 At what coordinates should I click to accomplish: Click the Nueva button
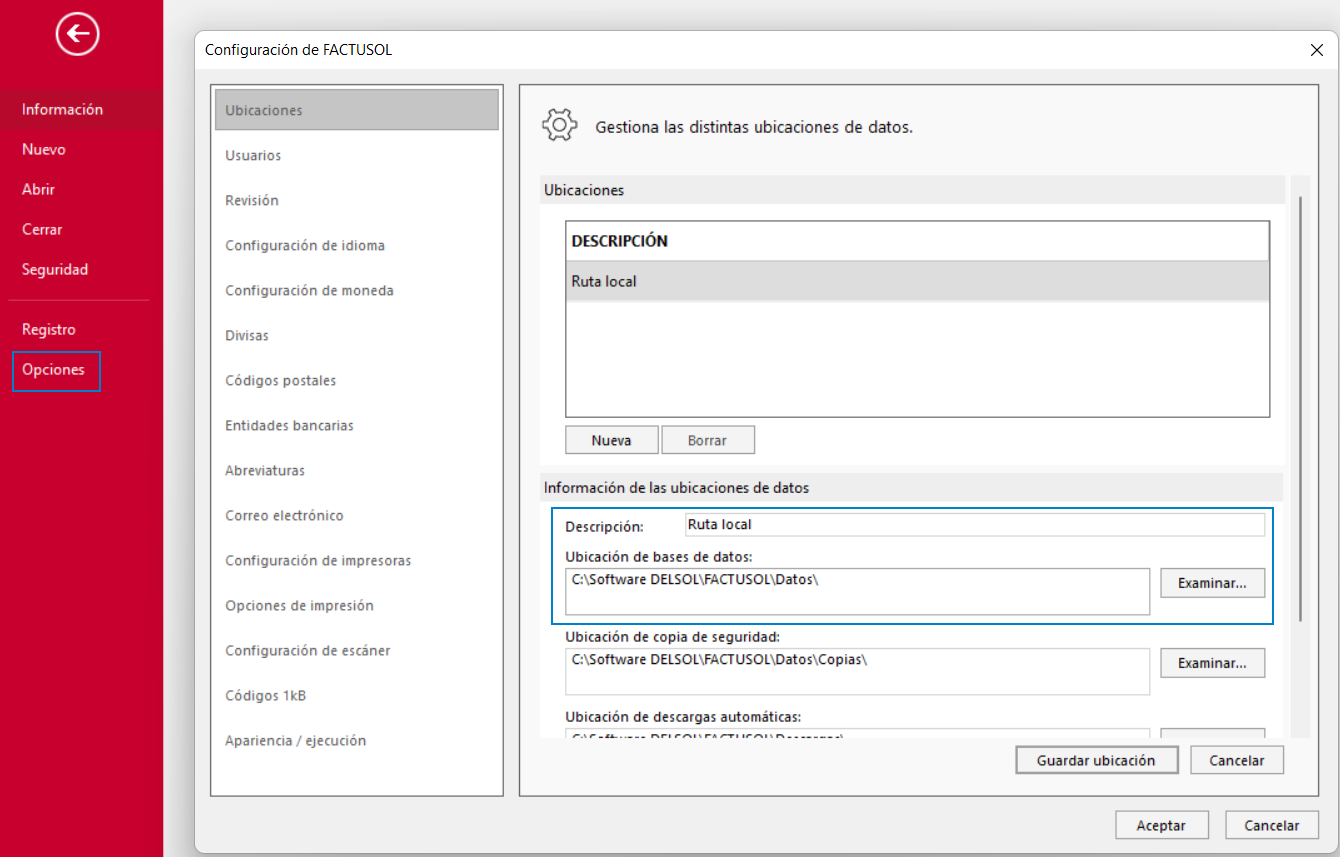pyautogui.click(x=611, y=440)
